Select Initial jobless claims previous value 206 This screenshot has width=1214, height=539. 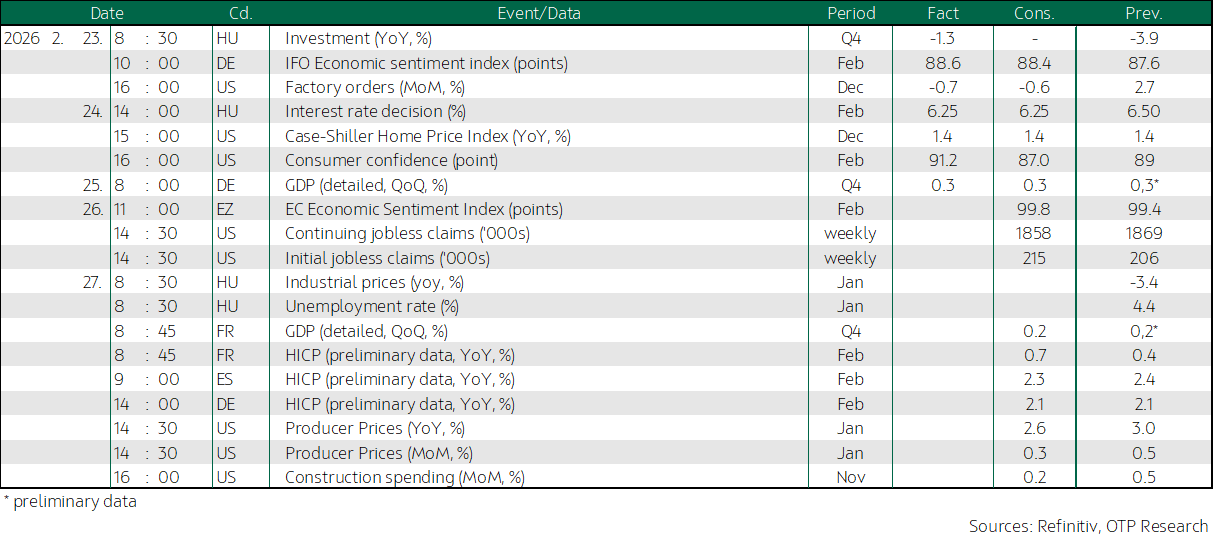point(1143,258)
